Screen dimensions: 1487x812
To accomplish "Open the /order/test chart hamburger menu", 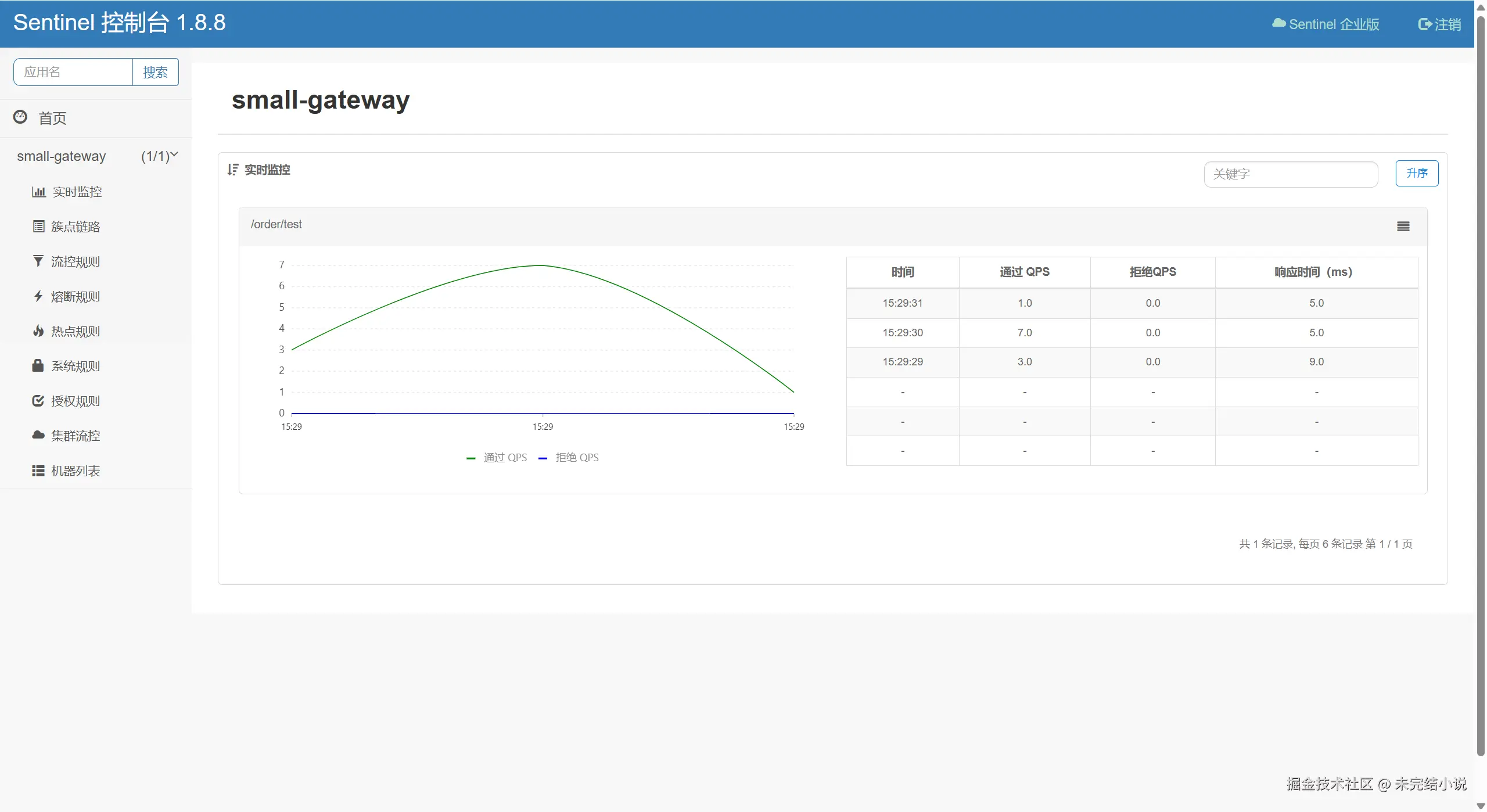I will point(1403,227).
